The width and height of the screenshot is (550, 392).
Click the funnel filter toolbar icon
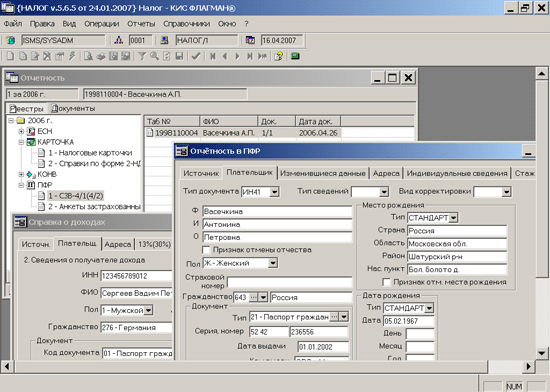[142, 56]
